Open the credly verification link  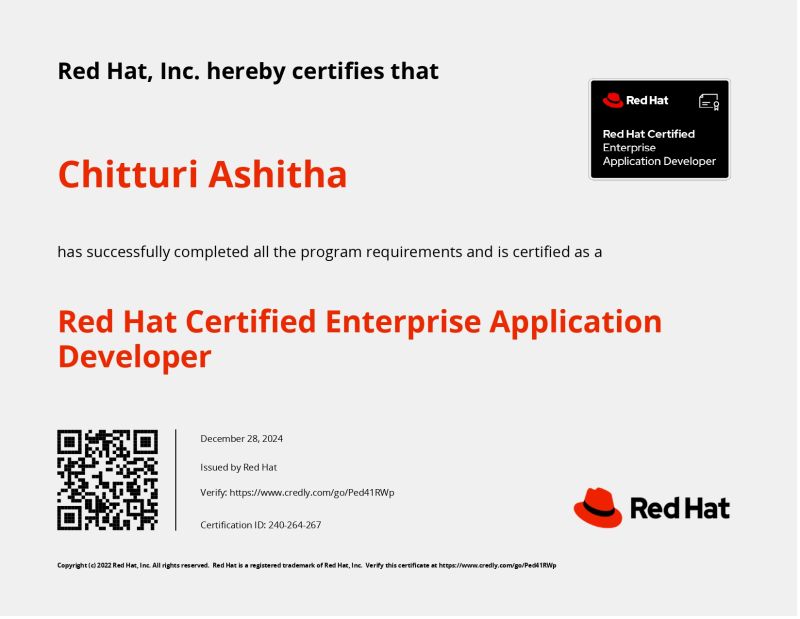pyautogui.click(x=313, y=492)
